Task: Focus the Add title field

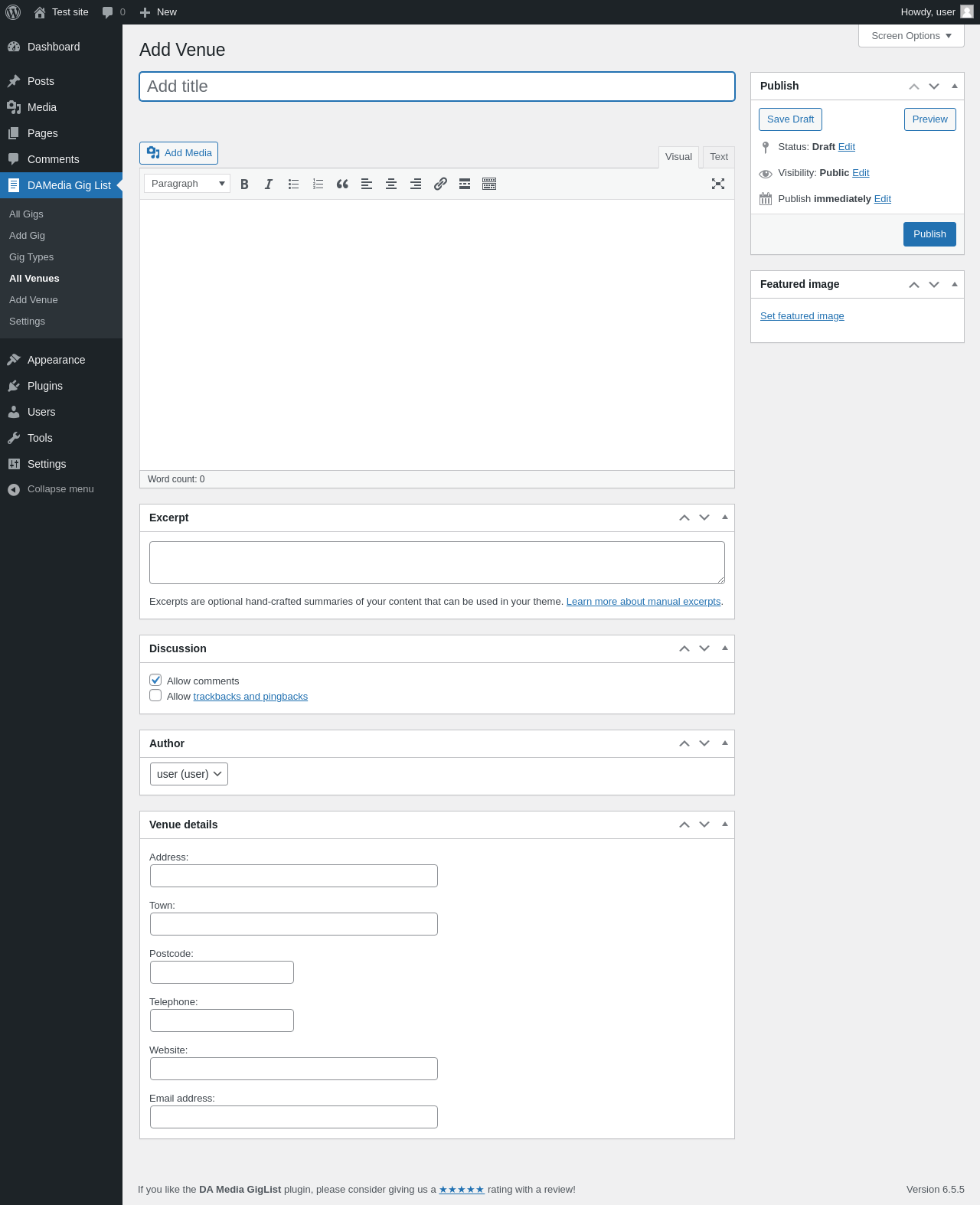Action: (437, 87)
